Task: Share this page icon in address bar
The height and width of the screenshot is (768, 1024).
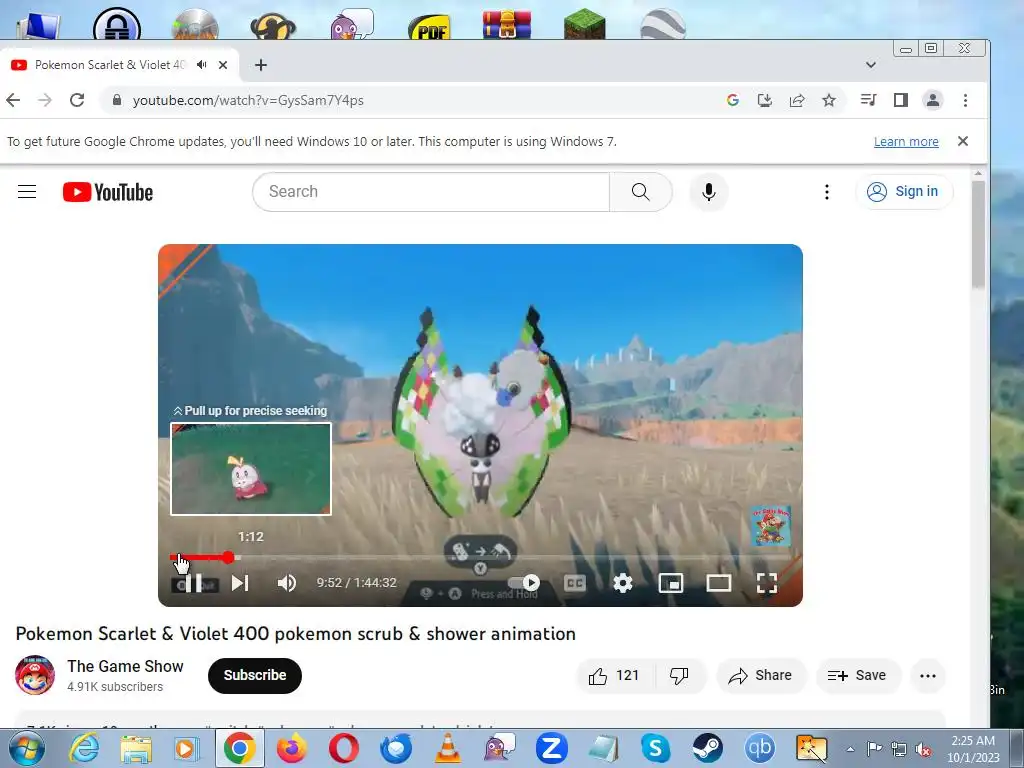Action: (797, 100)
